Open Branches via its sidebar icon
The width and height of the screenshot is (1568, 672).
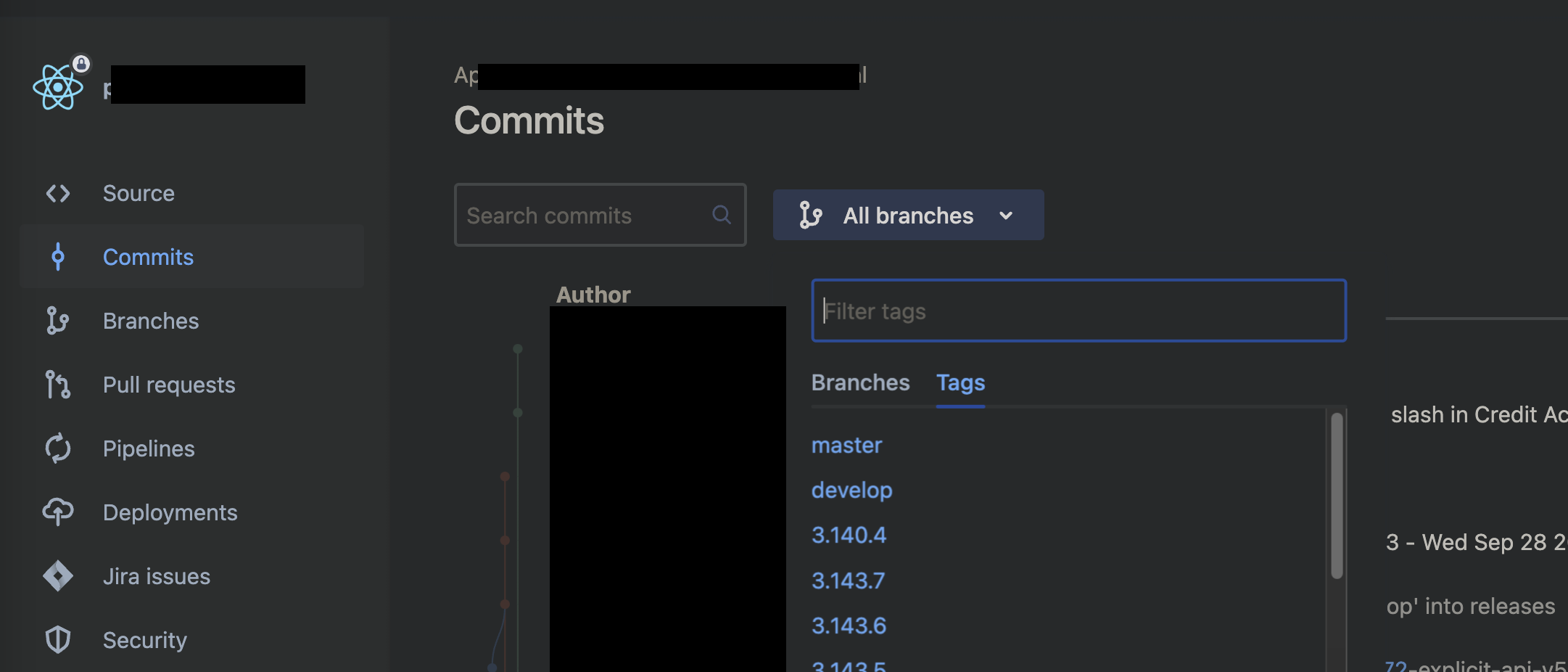click(58, 320)
